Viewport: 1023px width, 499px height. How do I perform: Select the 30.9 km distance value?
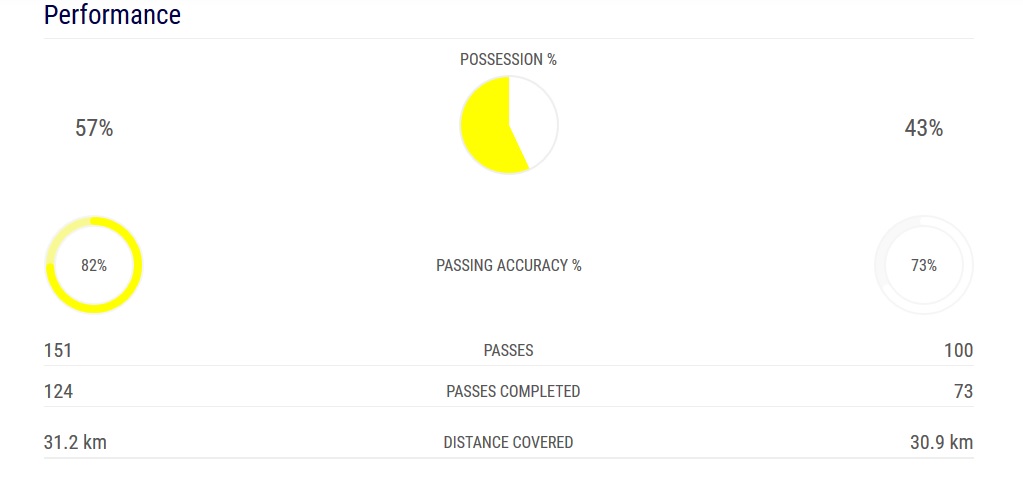pyautogui.click(x=941, y=442)
